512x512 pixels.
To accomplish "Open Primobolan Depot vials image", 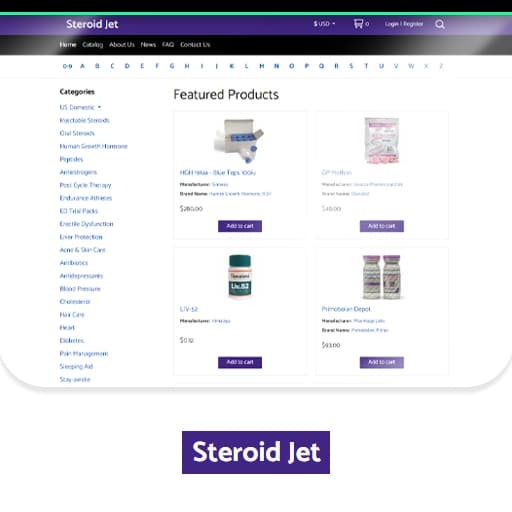I will (x=382, y=277).
